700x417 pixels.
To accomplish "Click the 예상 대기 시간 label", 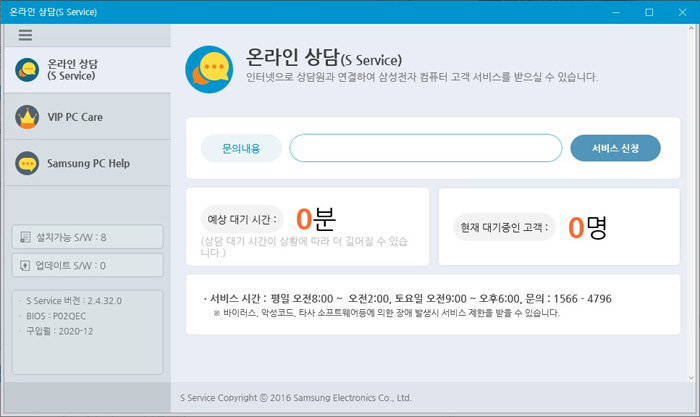I will 242,219.
